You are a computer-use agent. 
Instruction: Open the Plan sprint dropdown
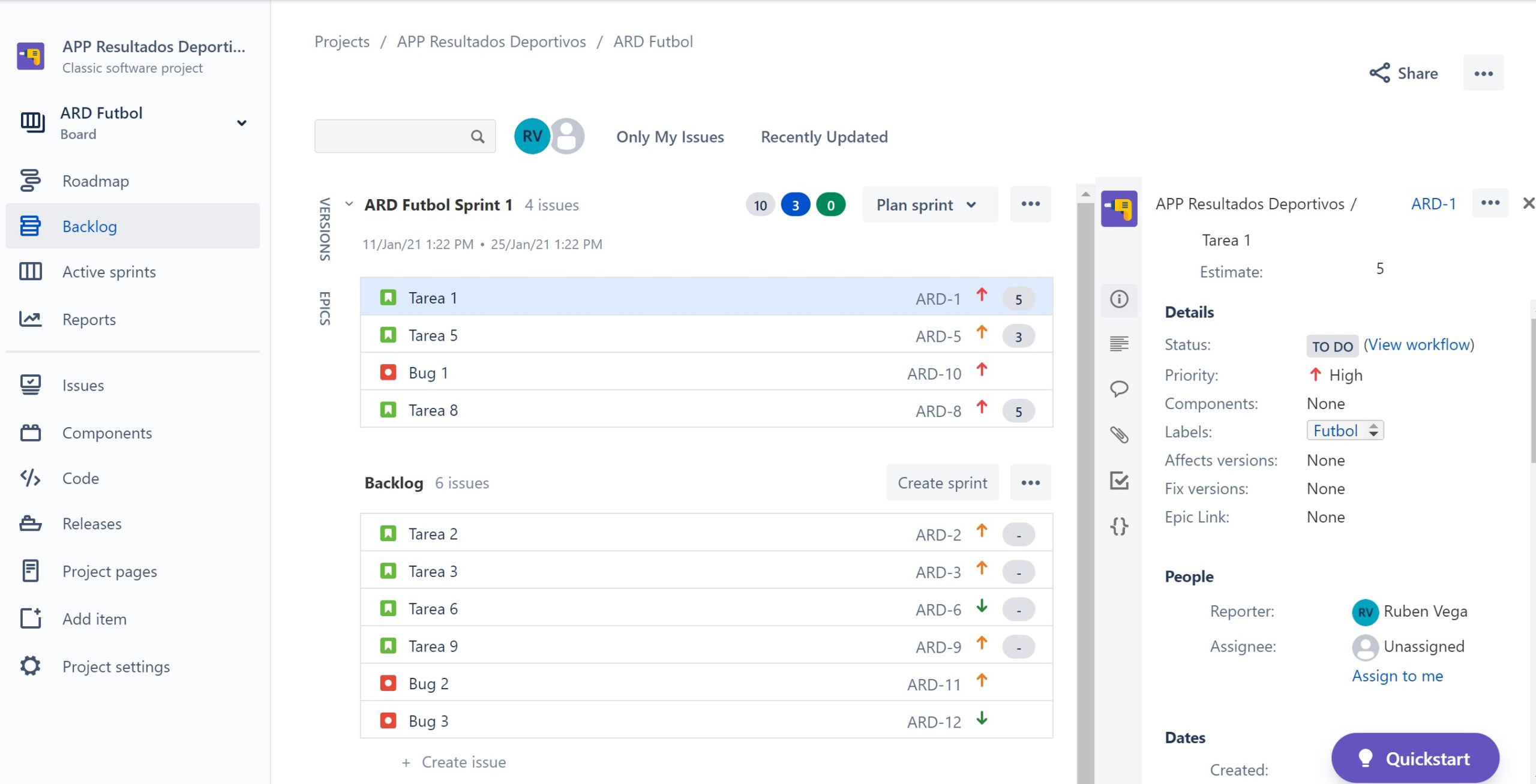click(929, 205)
